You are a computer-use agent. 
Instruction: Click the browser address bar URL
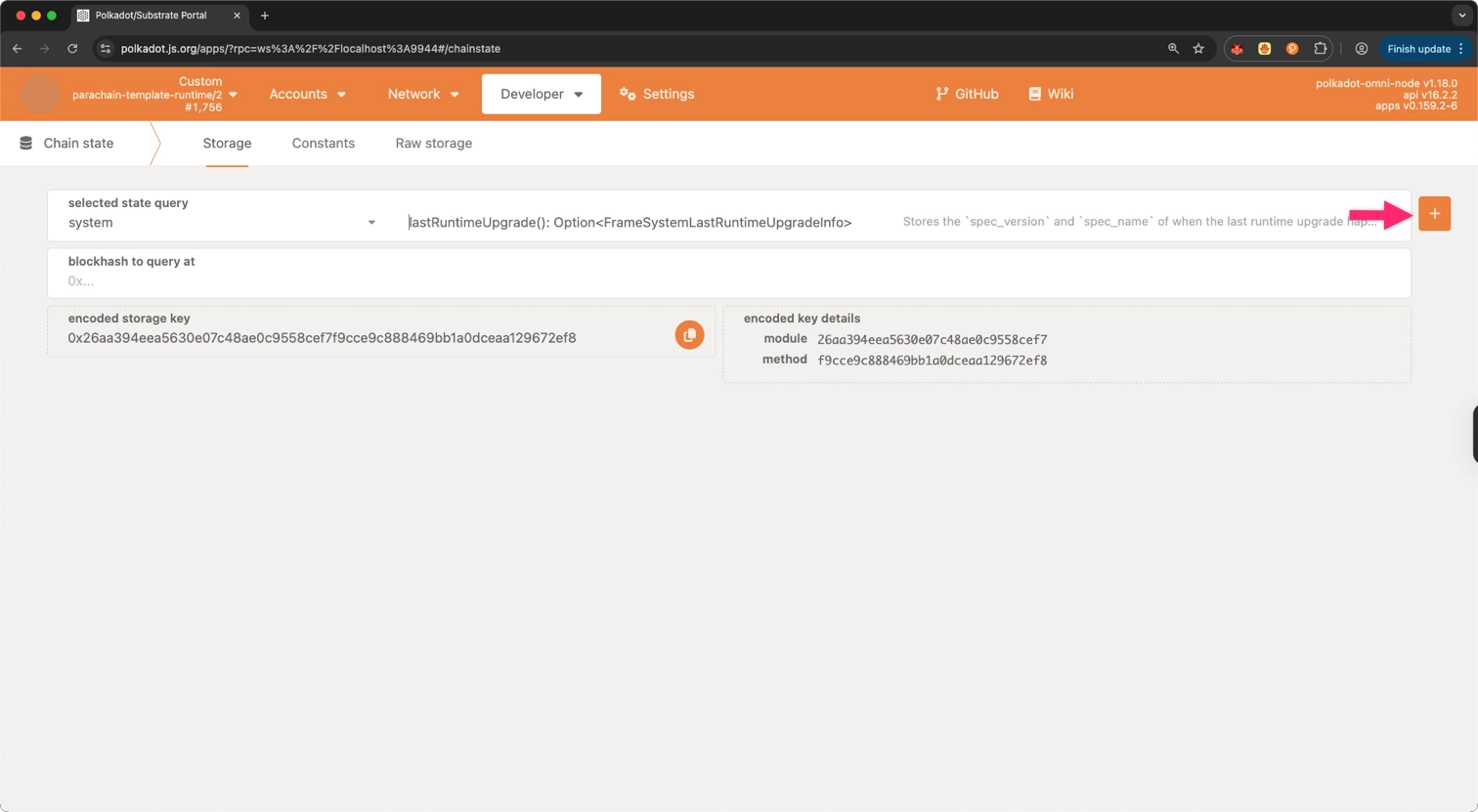[311, 48]
